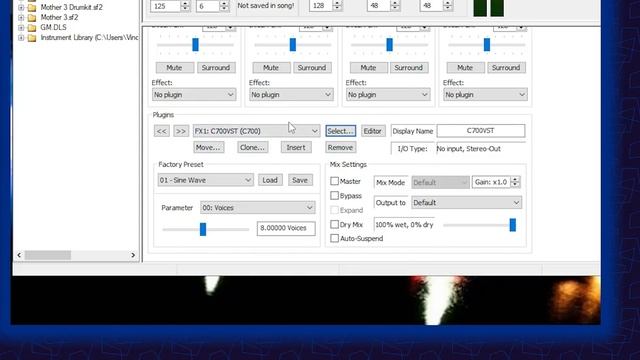Enable Surround on the first channel
Screen dimensions: 640x360
pos(216,68)
